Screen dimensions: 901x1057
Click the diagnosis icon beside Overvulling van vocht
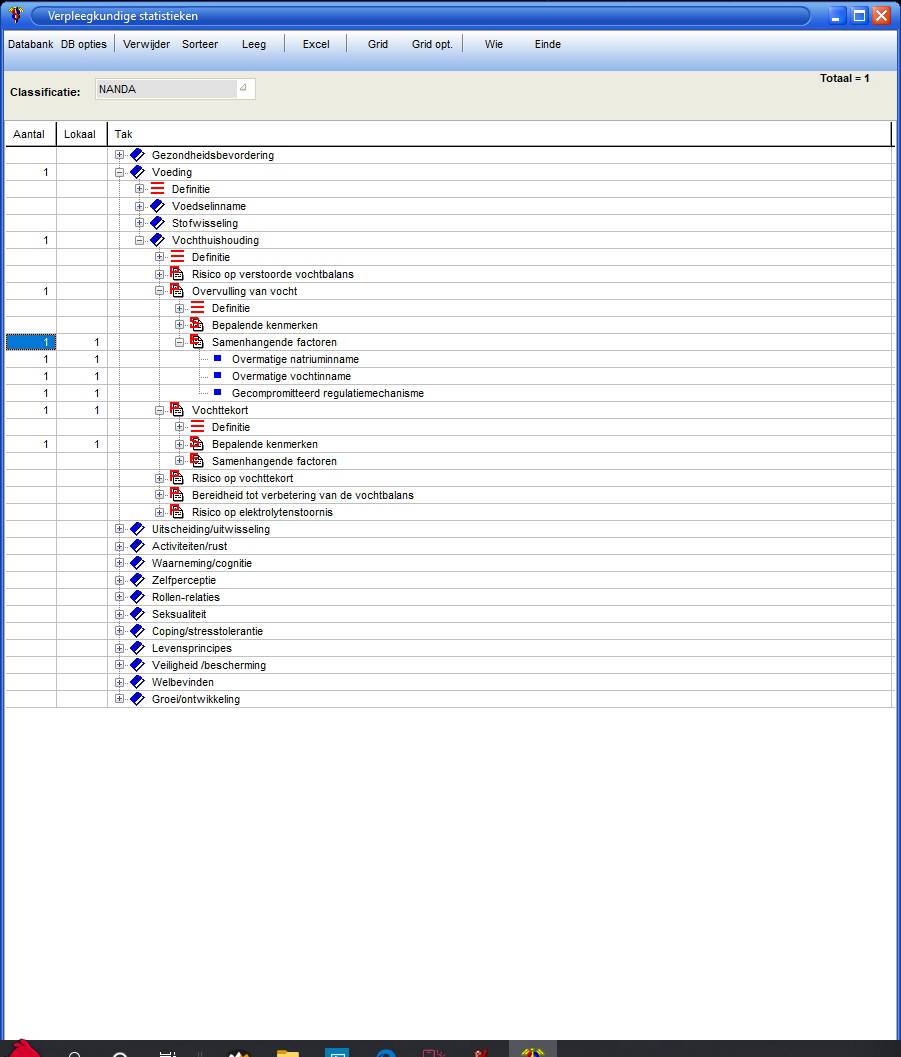point(177,291)
